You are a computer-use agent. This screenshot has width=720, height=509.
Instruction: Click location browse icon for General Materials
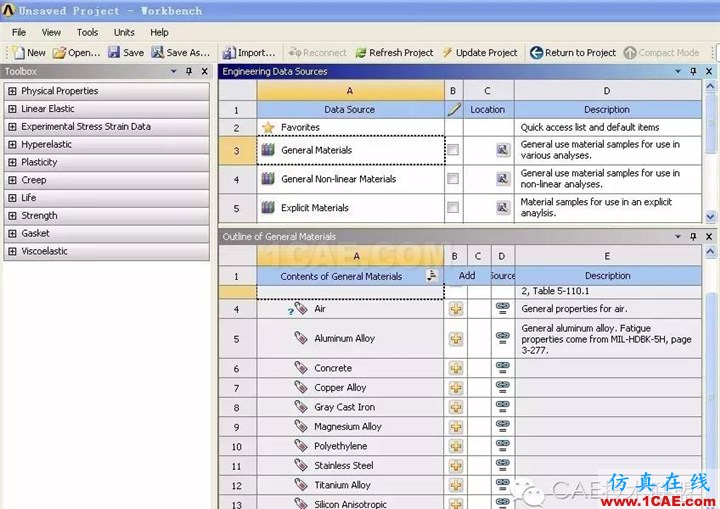pos(503,150)
